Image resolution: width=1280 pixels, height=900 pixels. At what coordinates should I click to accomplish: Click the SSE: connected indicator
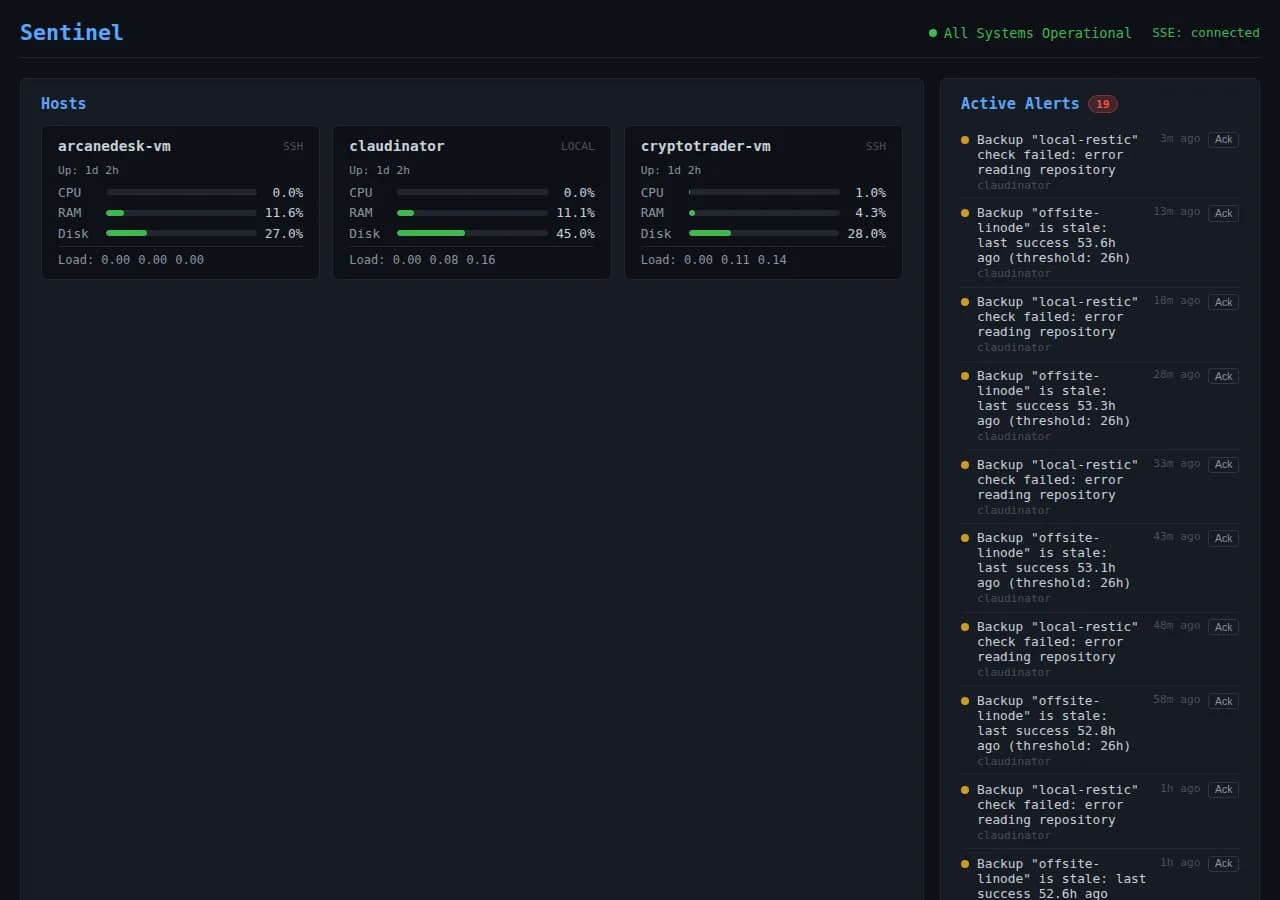coord(1206,33)
